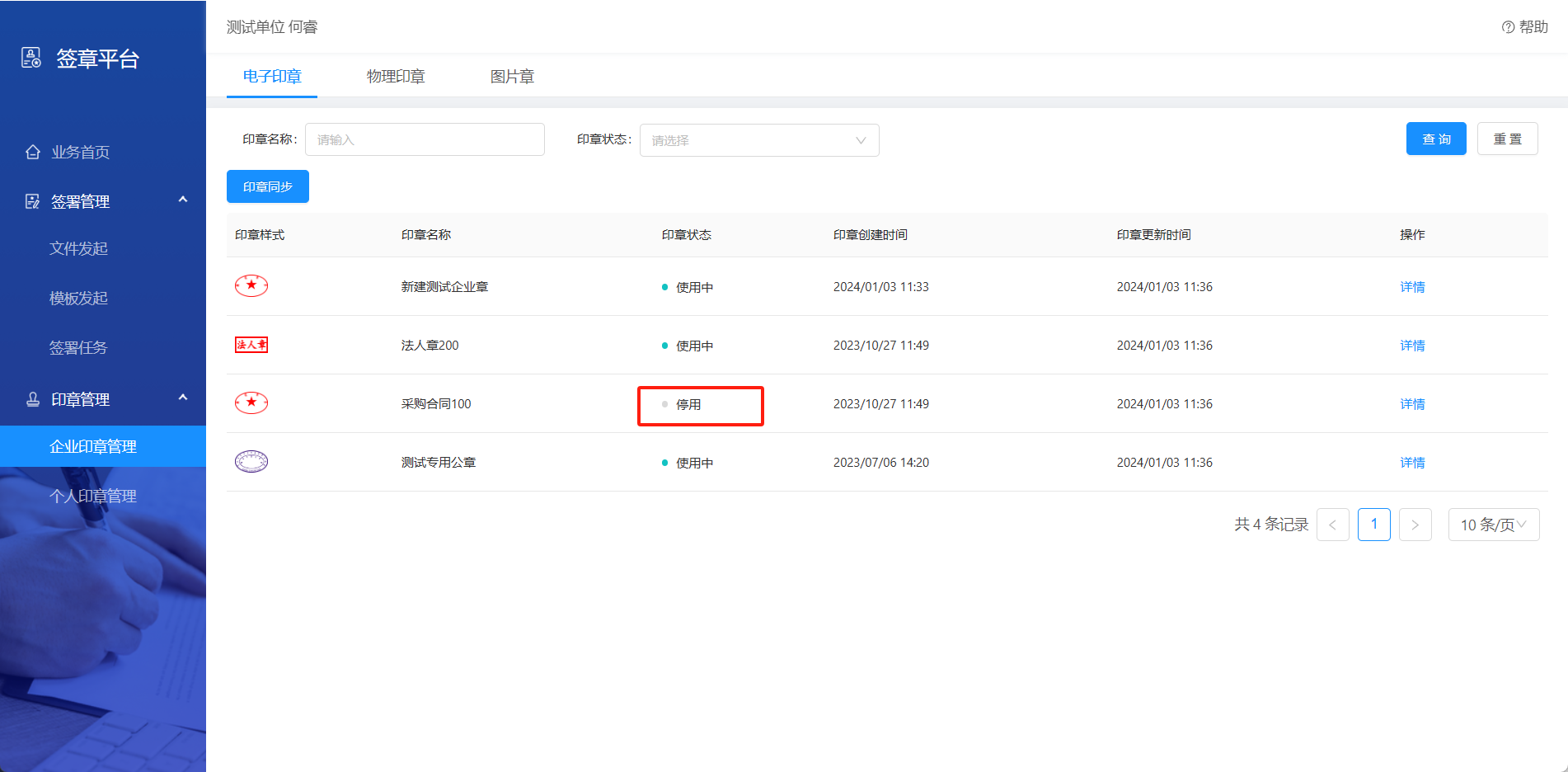This screenshot has height=772, width=1568.
Task: Focus the 印章名称 input field
Action: pyautogui.click(x=425, y=140)
